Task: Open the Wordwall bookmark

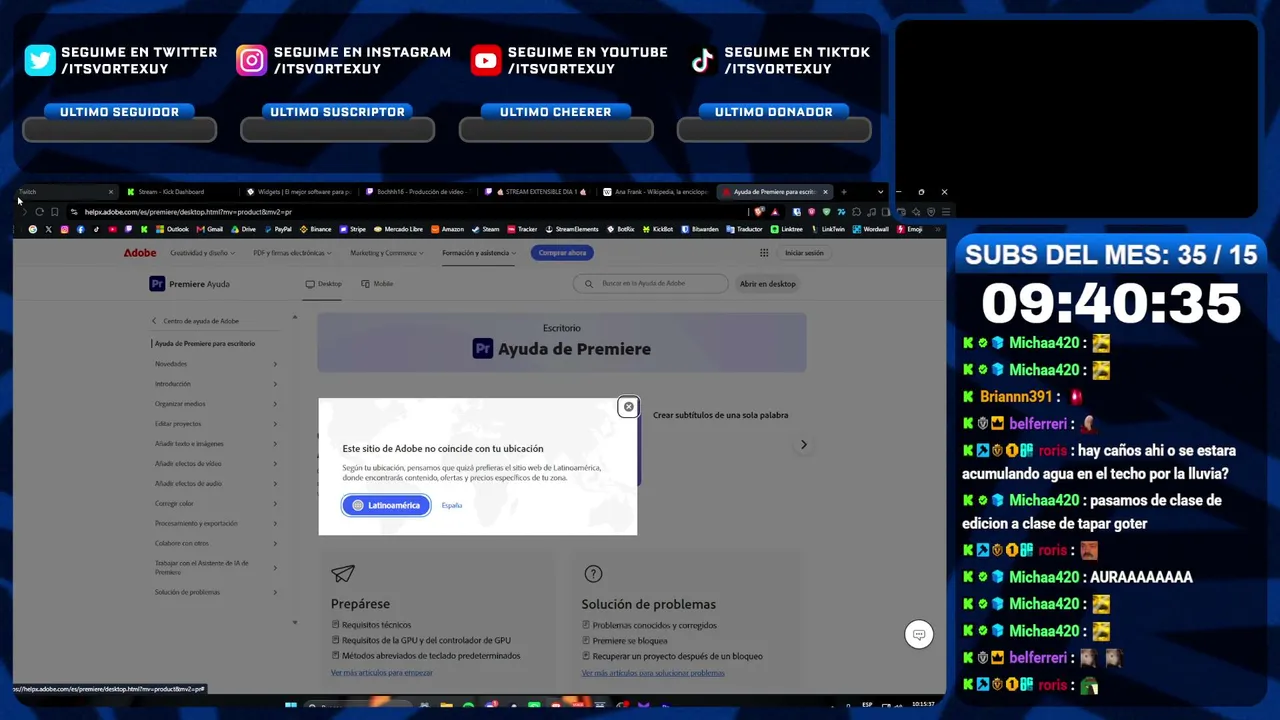Action: tap(872, 229)
